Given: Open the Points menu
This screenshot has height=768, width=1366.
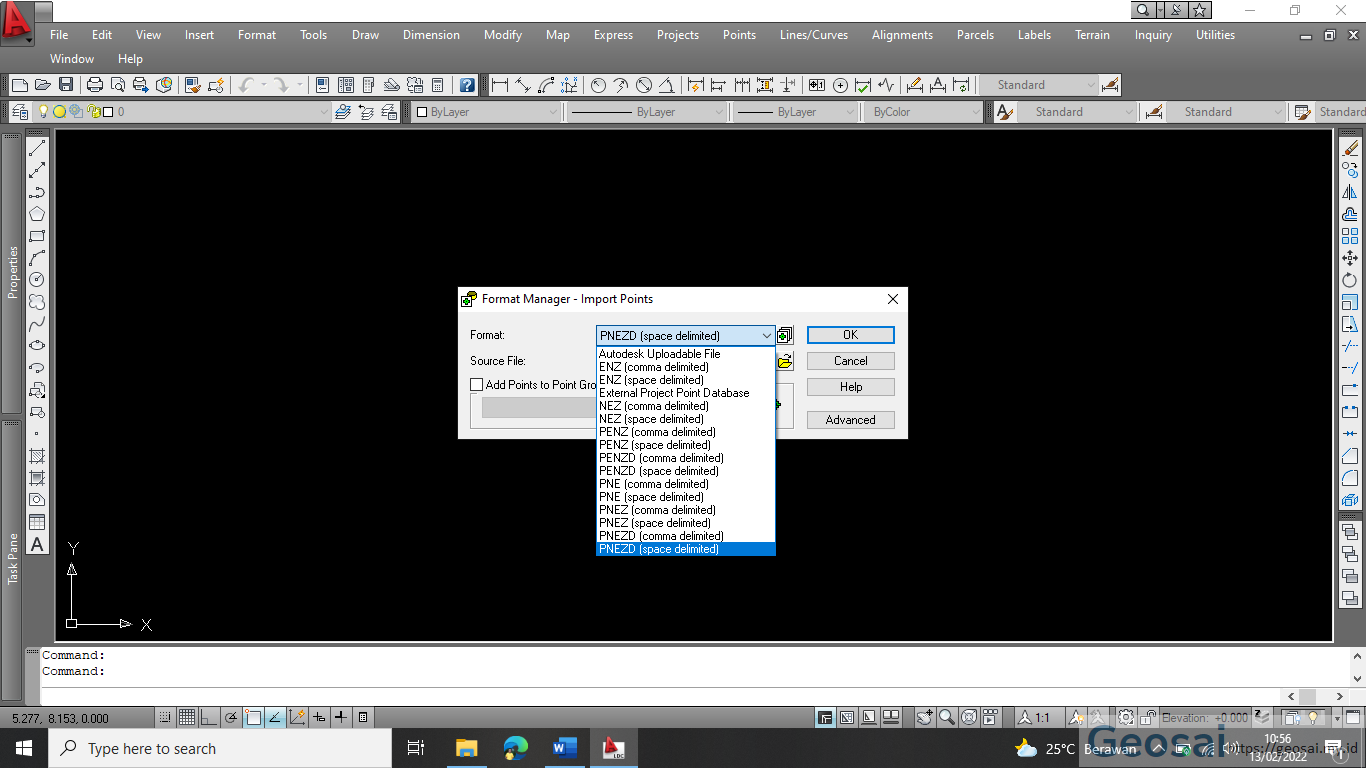Looking at the screenshot, I should [739, 35].
